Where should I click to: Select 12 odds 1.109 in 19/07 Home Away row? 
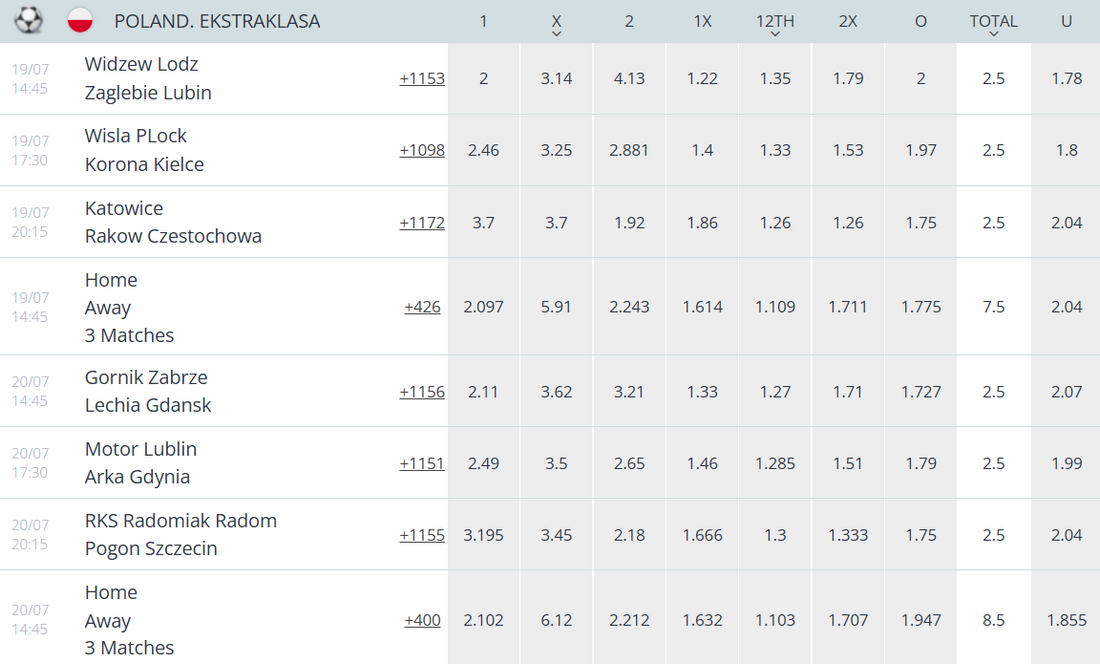[775, 306]
